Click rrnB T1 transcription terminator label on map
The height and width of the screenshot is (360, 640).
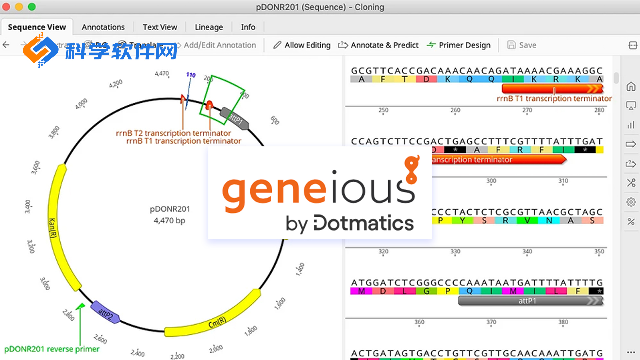coord(184,141)
